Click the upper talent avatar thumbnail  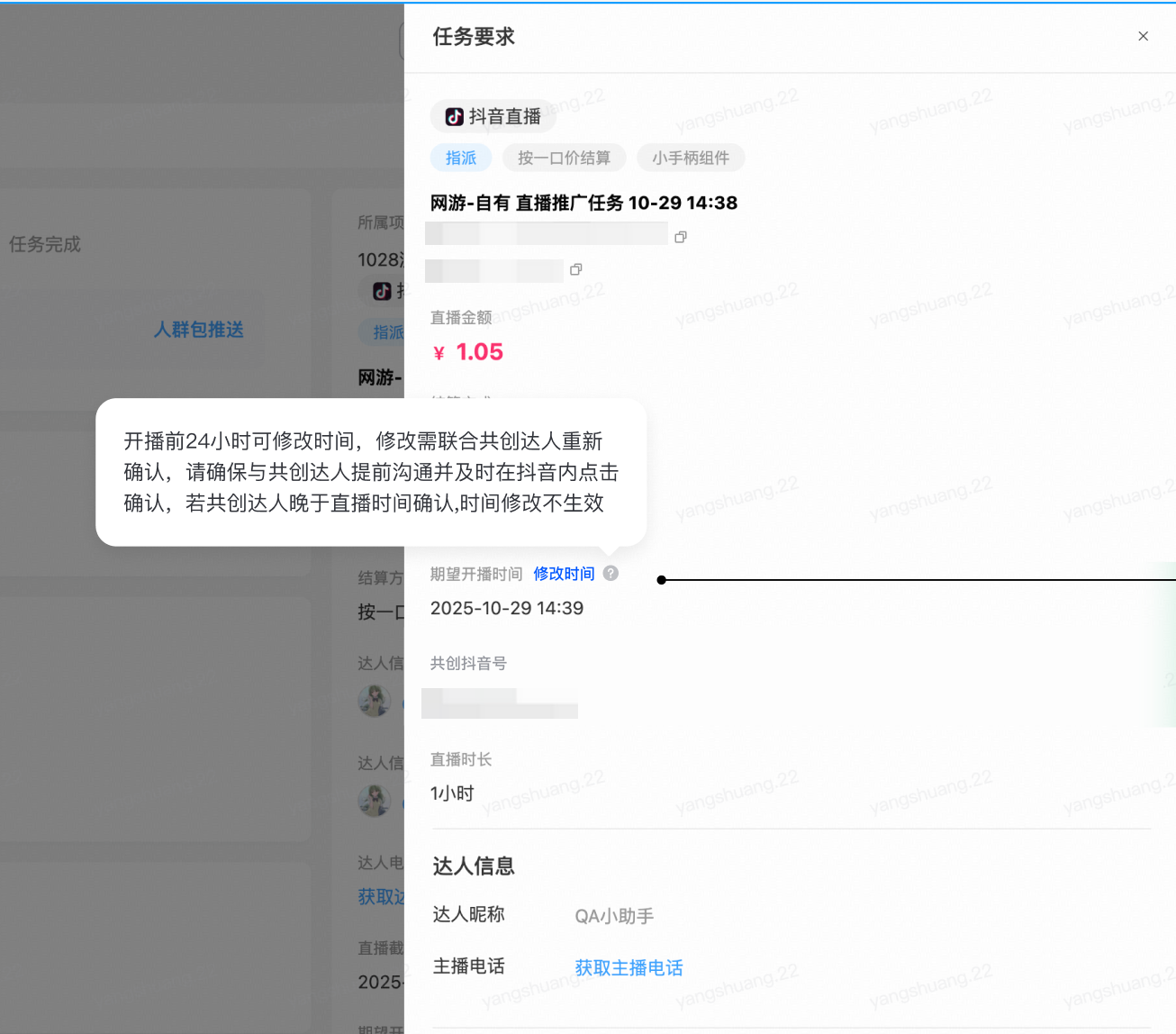[374, 700]
